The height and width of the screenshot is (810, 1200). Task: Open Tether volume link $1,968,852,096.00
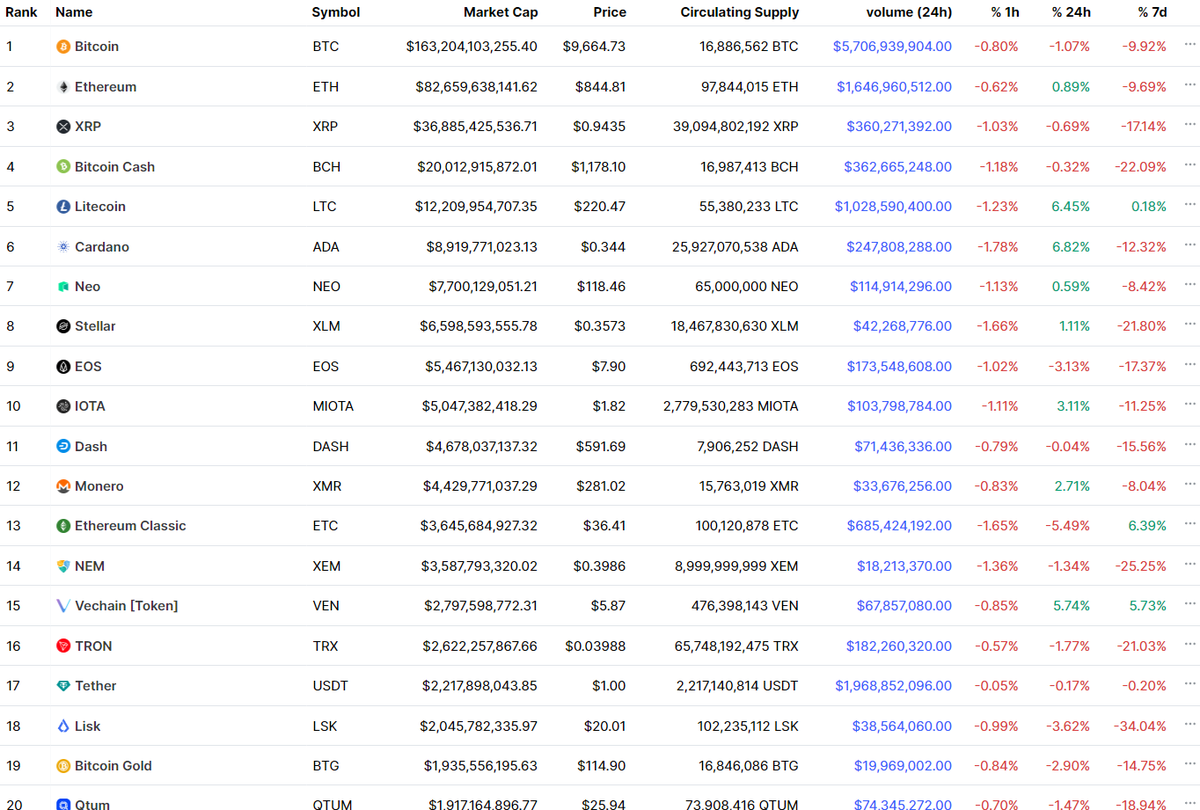pos(893,686)
